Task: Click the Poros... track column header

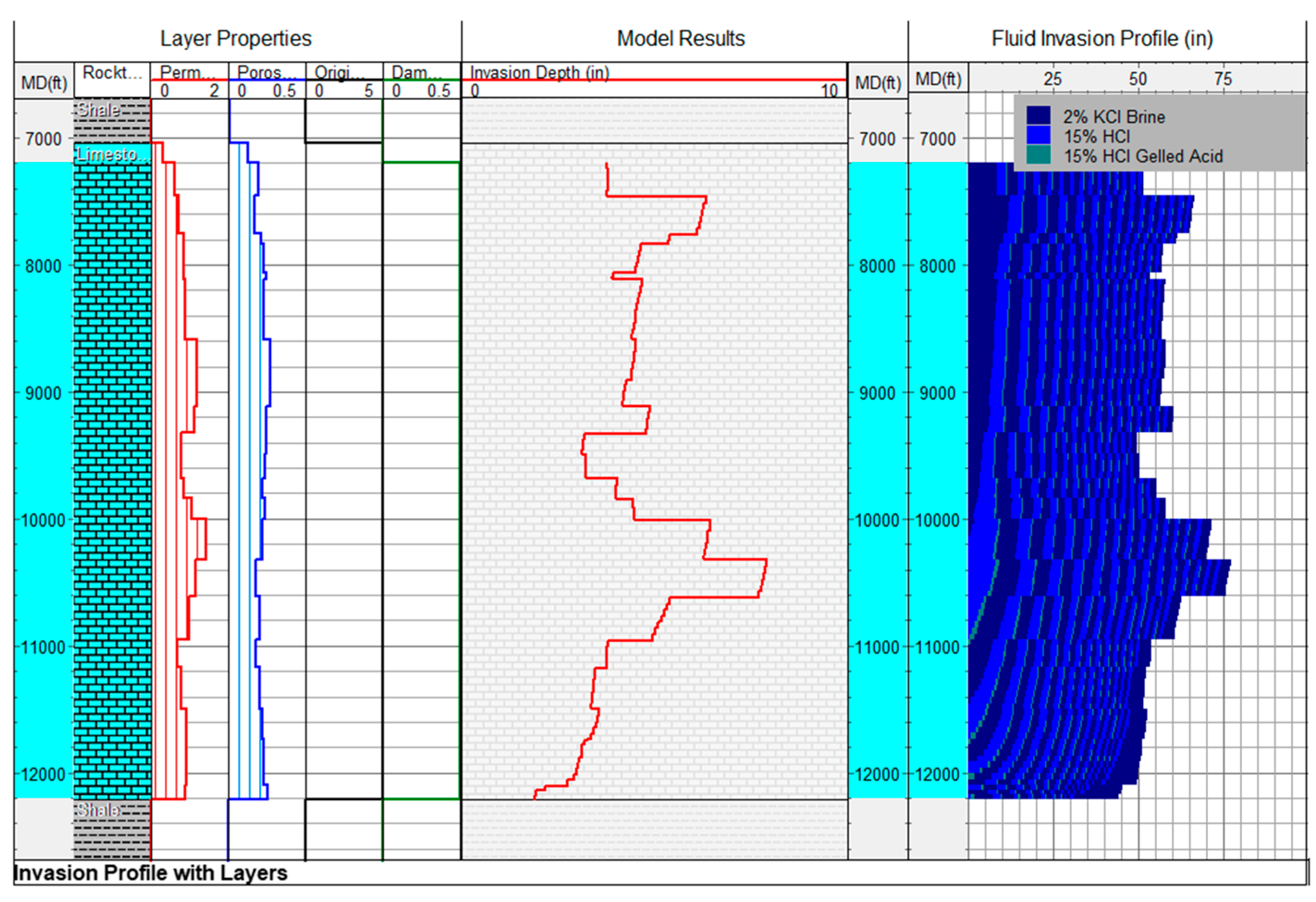Action: click(x=266, y=73)
